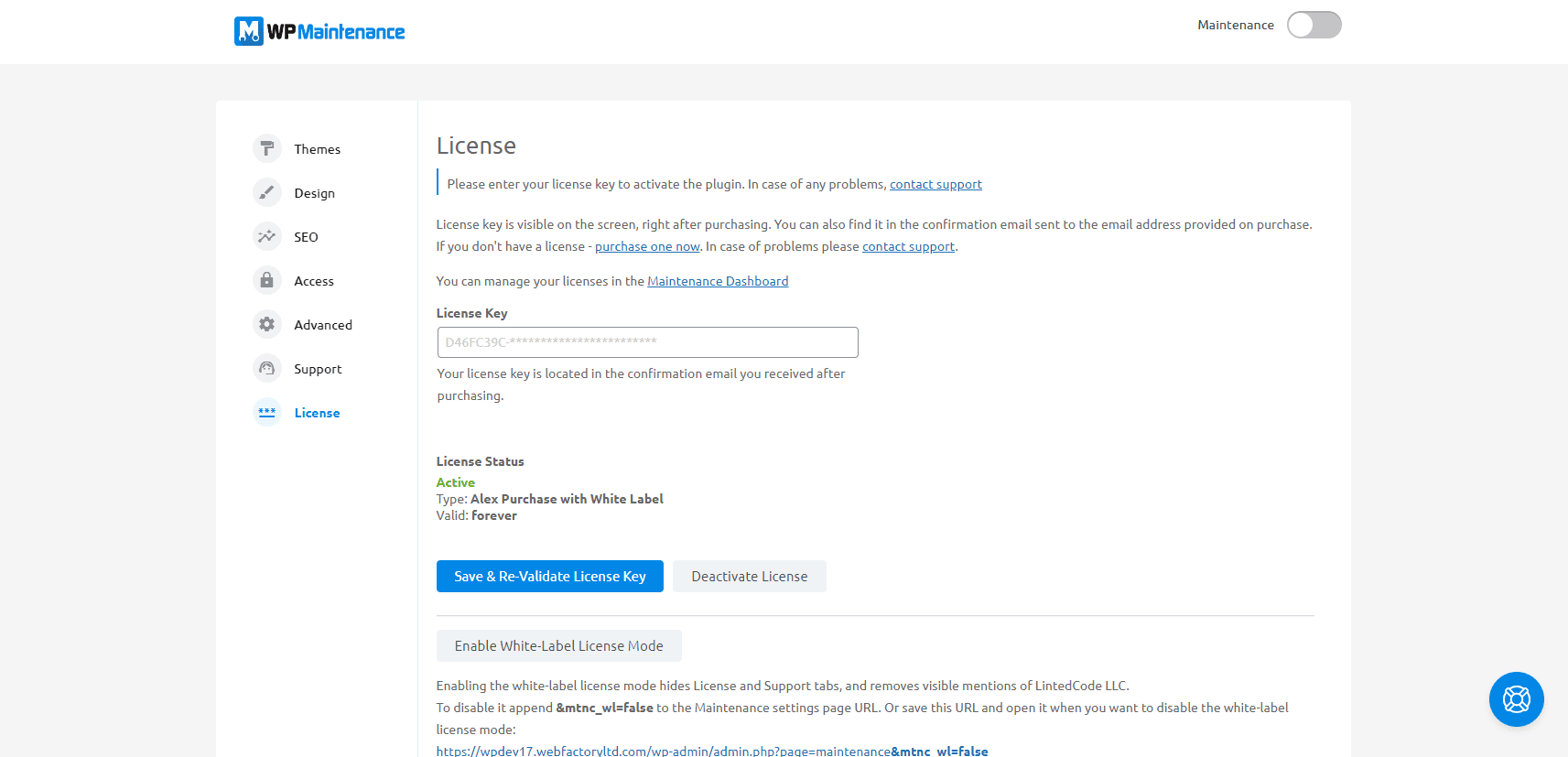Click the Advanced gear icon
Screen dimensions: 1568x757
click(x=266, y=324)
